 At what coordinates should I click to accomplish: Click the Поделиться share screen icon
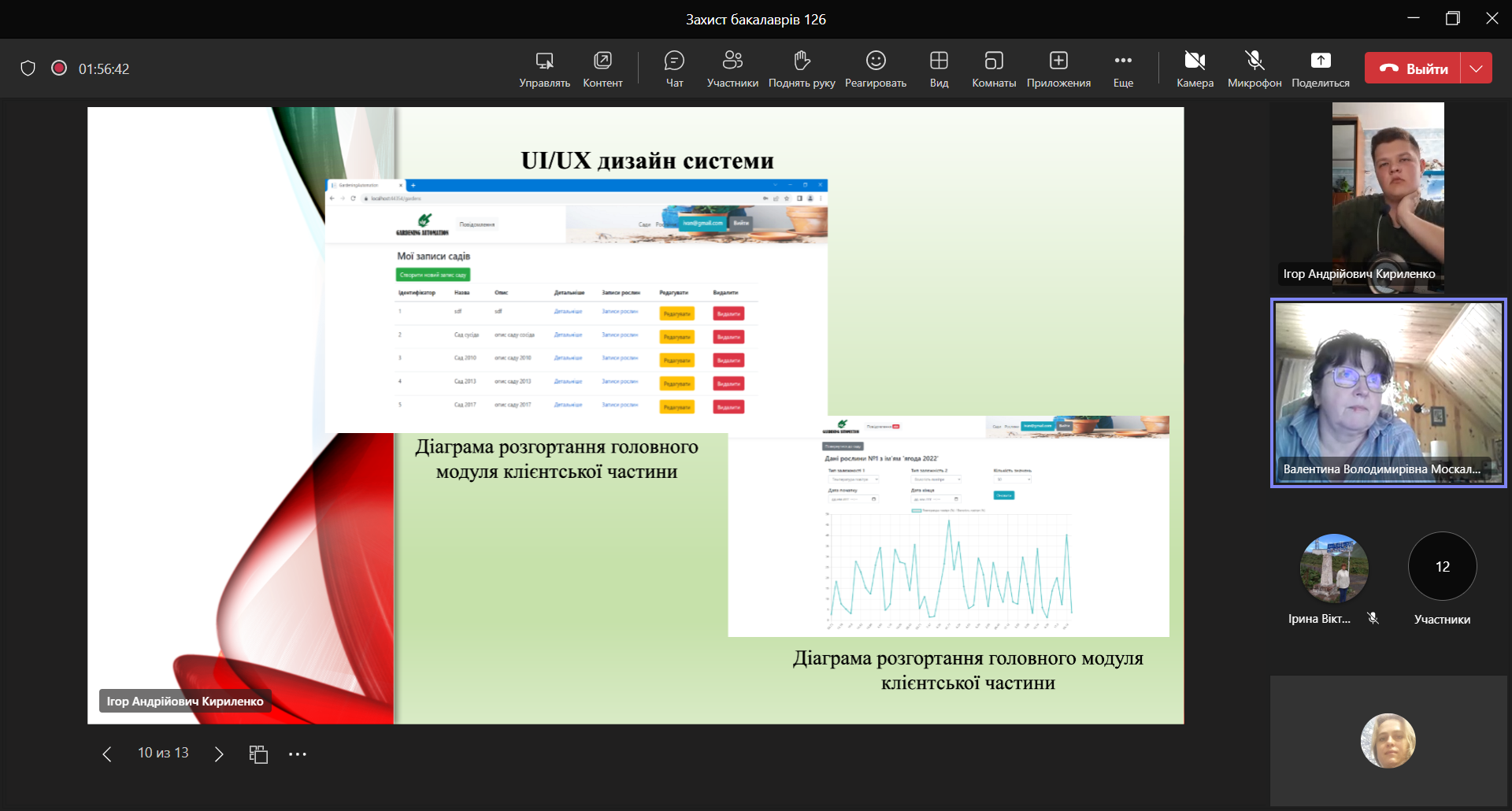pos(1320,61)
